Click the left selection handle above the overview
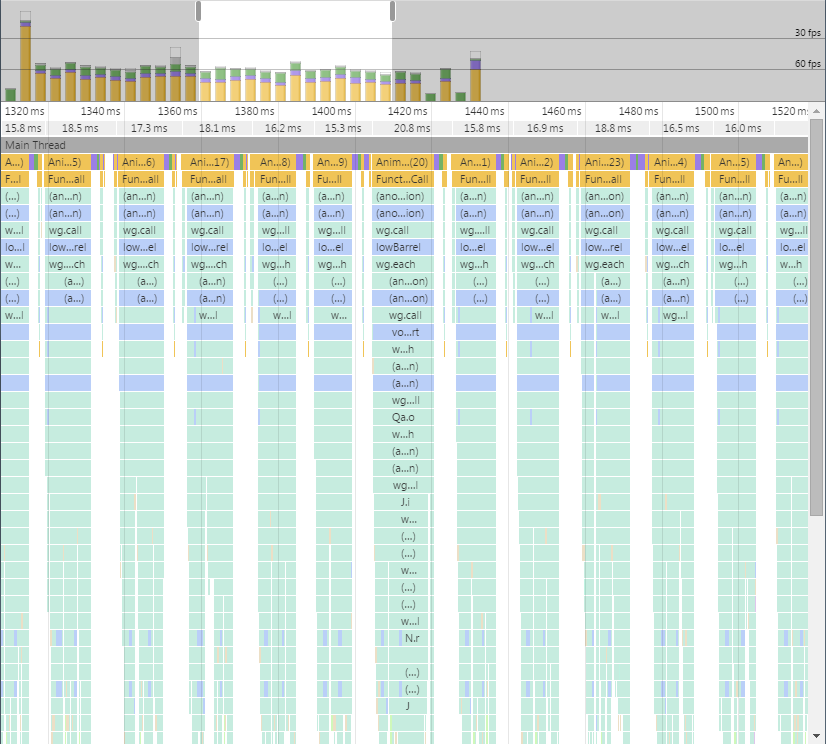 click(196, 9)
